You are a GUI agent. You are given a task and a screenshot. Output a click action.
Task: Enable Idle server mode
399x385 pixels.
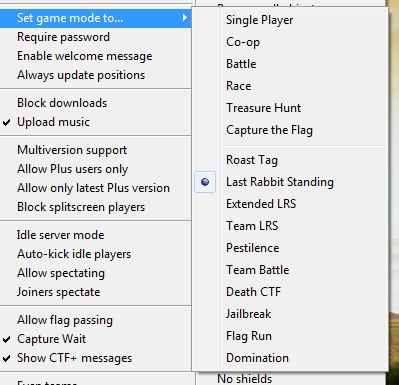[95, 235]
